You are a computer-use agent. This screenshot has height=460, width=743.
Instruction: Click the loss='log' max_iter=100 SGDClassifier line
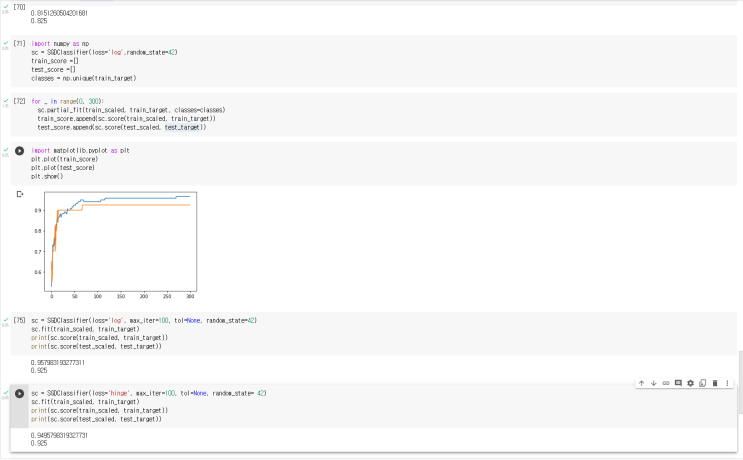pyautogui.click(x=144, y=321)
